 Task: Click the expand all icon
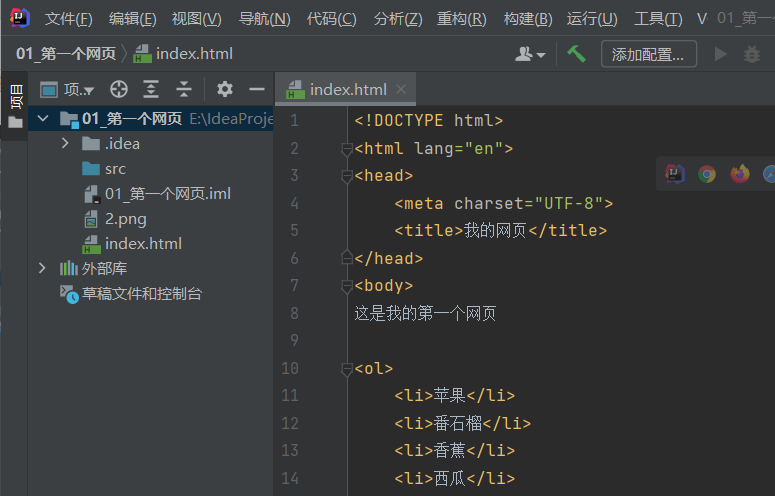[151, 89]
